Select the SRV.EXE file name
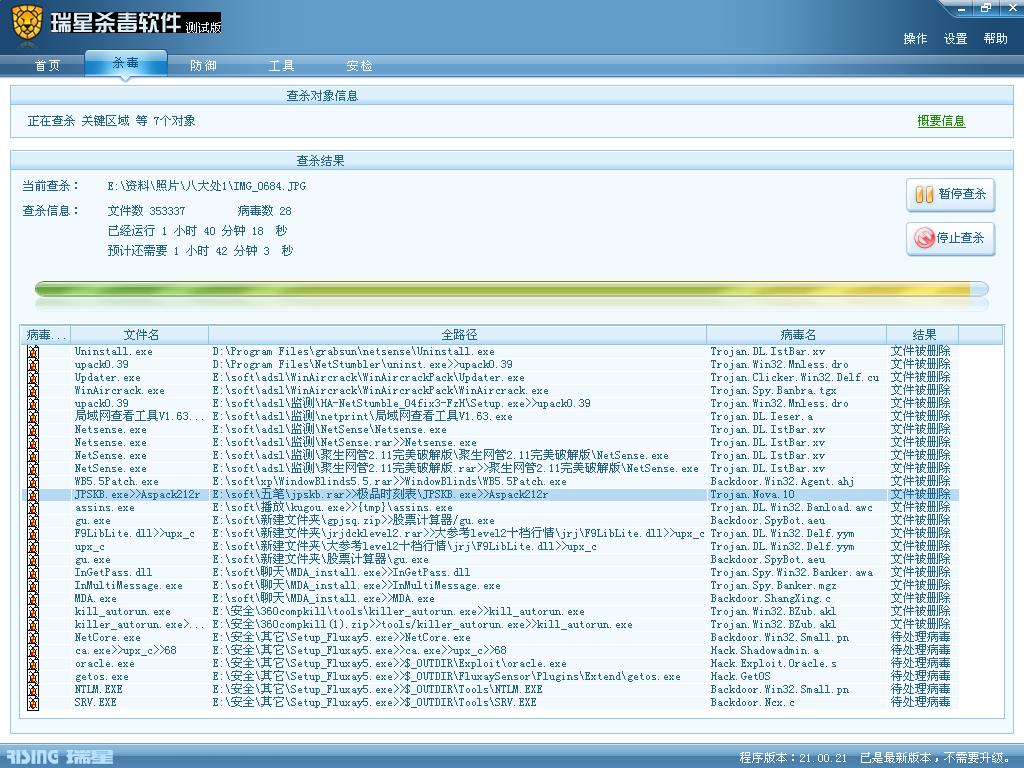The height and width of the screenshot is (768, 1024). tap(95, 703)
